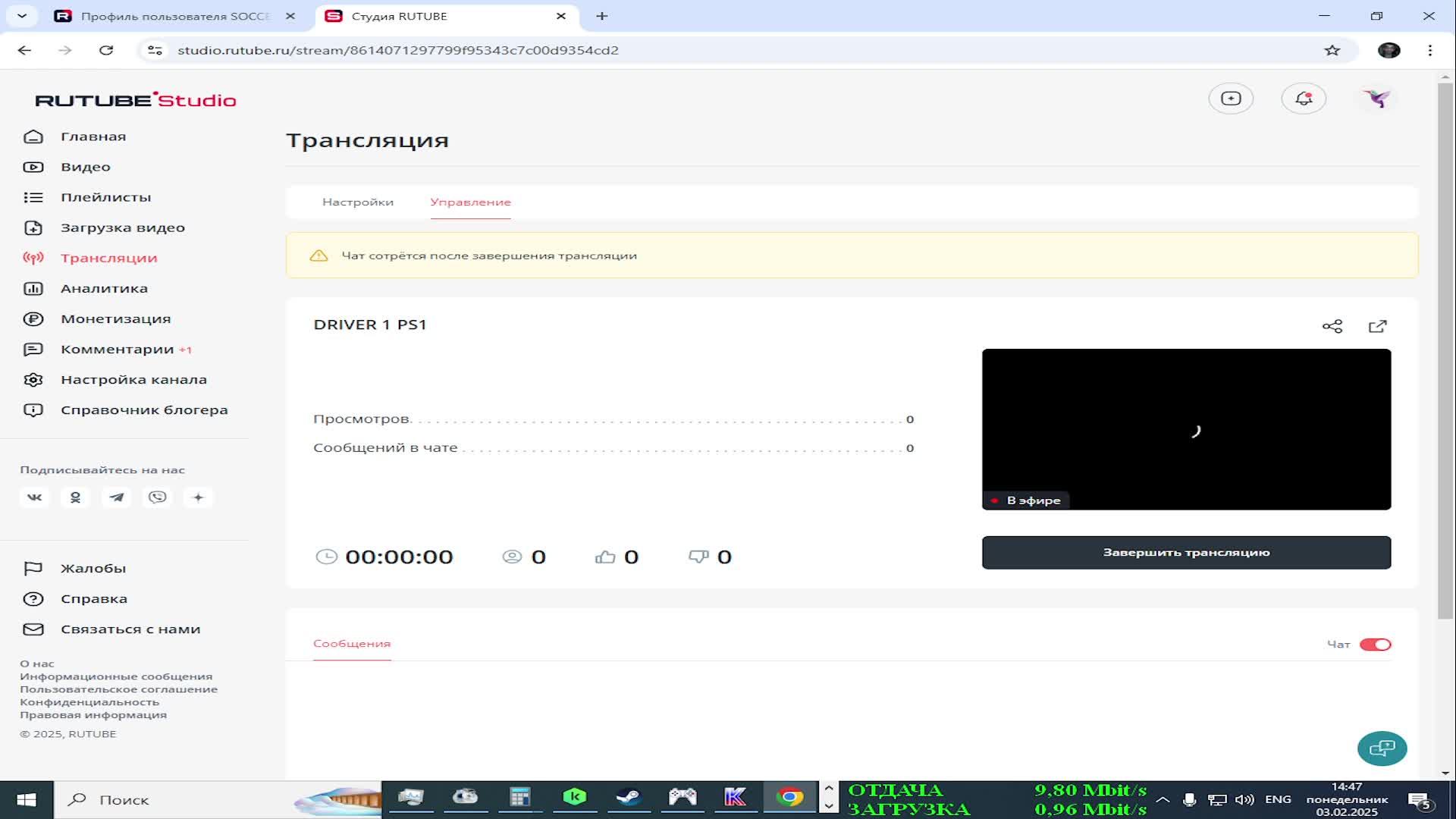Open a new browser tab

(602, 16)
